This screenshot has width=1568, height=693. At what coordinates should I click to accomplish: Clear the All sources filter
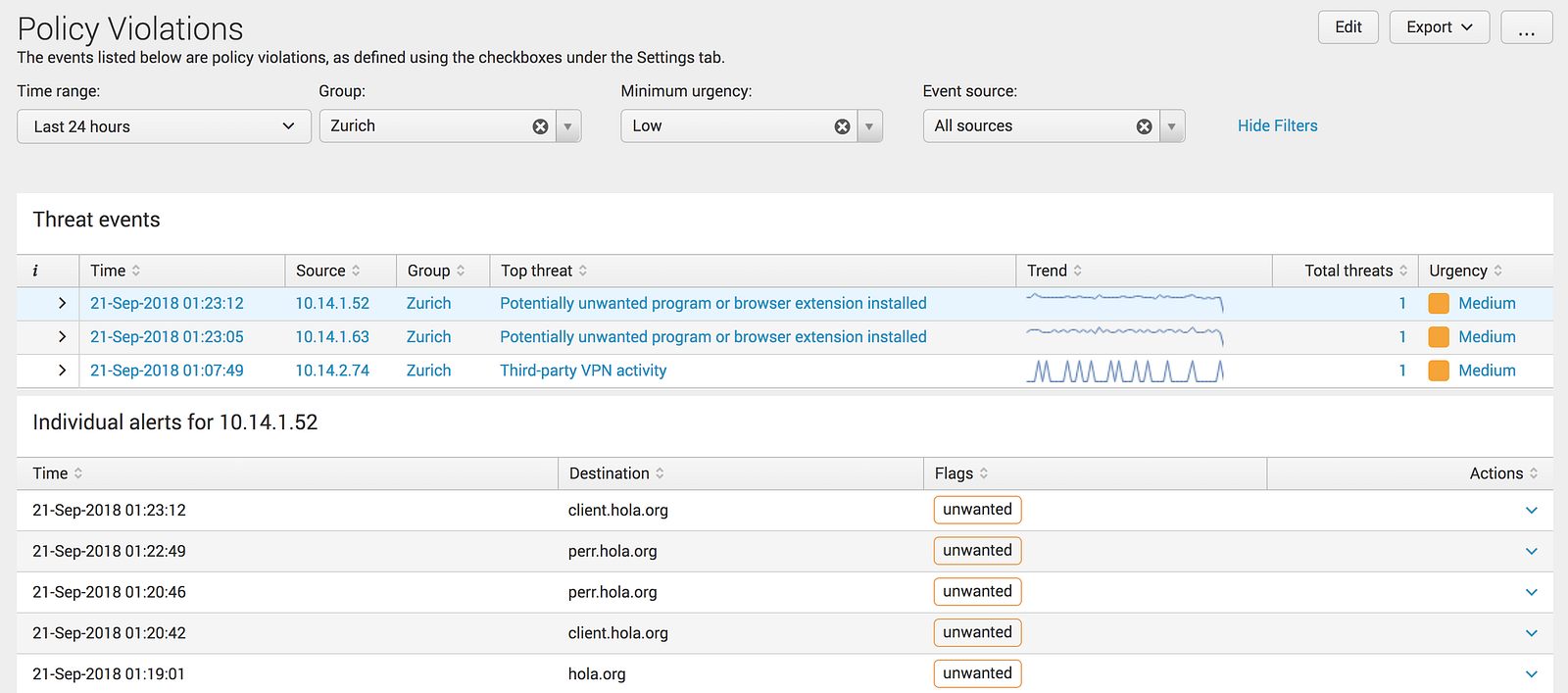coord(1144,126)
